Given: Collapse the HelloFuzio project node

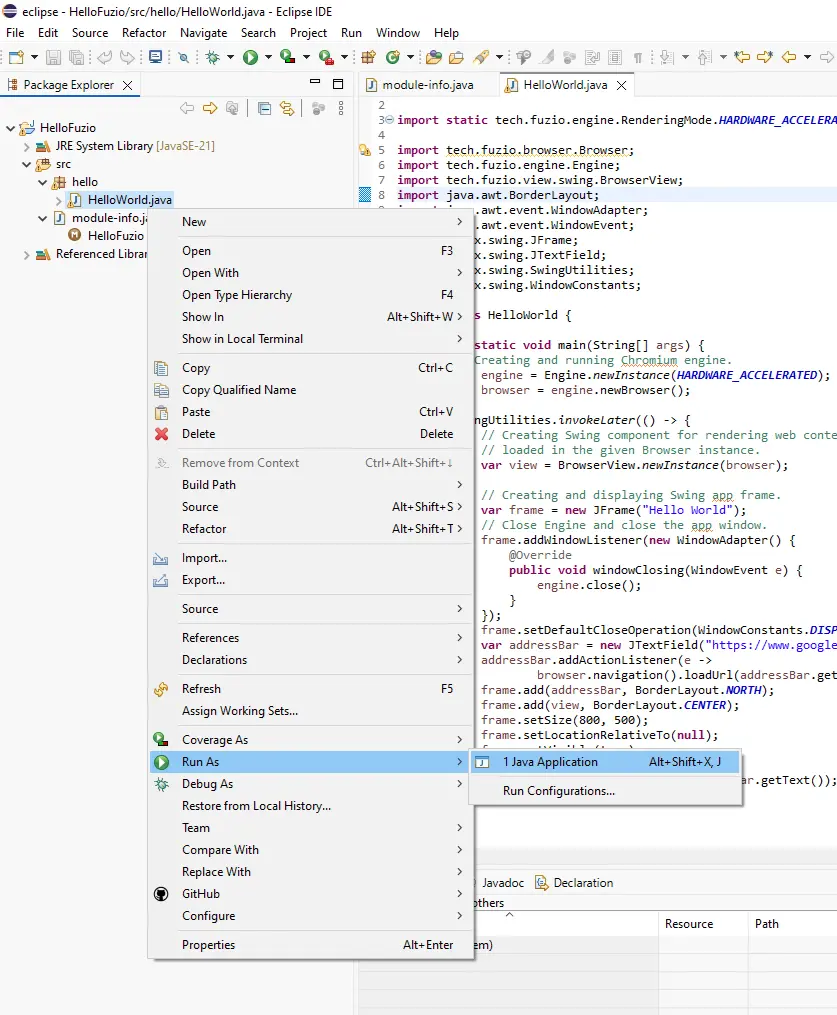Looking at the screenshot, I should [x=10, y=128].
